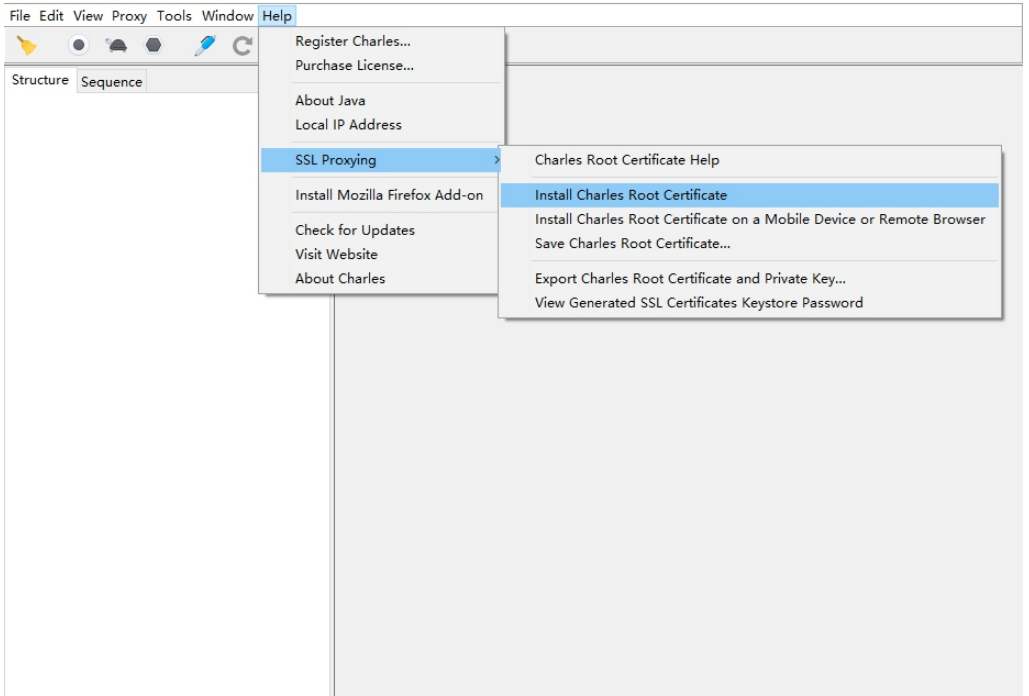Choose Export Charles Root Certificate and Private Key...
This screenshot has height=696, width=1029.
pyautogui.click(x=749, y=279)
